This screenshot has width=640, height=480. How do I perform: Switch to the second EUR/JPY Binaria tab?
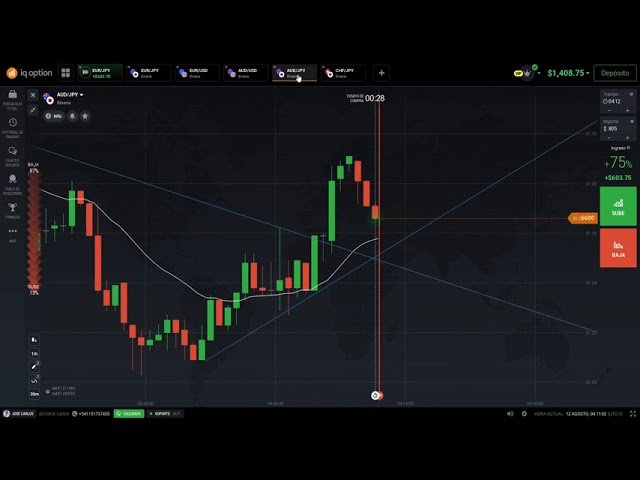point(149,73)
